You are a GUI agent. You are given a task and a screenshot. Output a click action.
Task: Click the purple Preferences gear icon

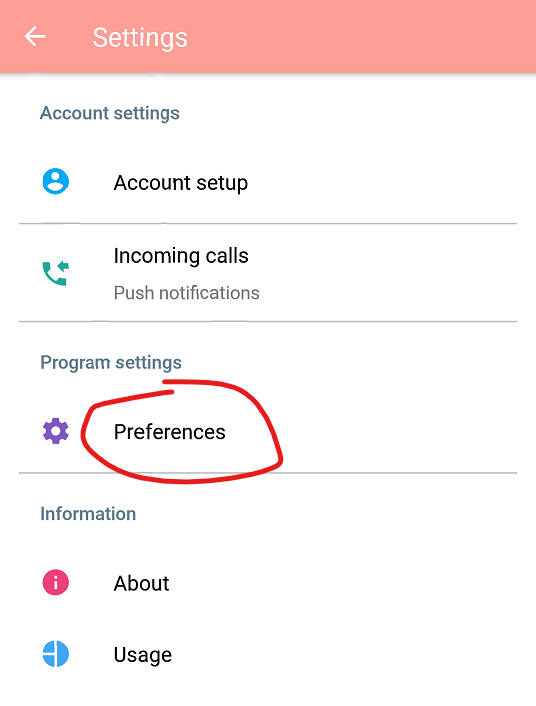click(x=55, y=431)
